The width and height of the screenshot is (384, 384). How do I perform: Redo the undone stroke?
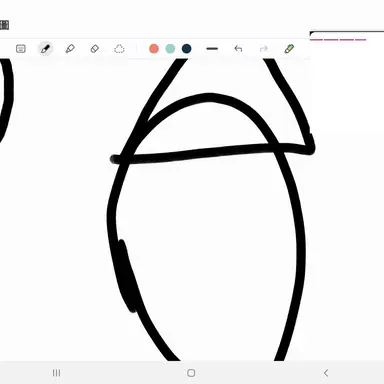[263, 49]
